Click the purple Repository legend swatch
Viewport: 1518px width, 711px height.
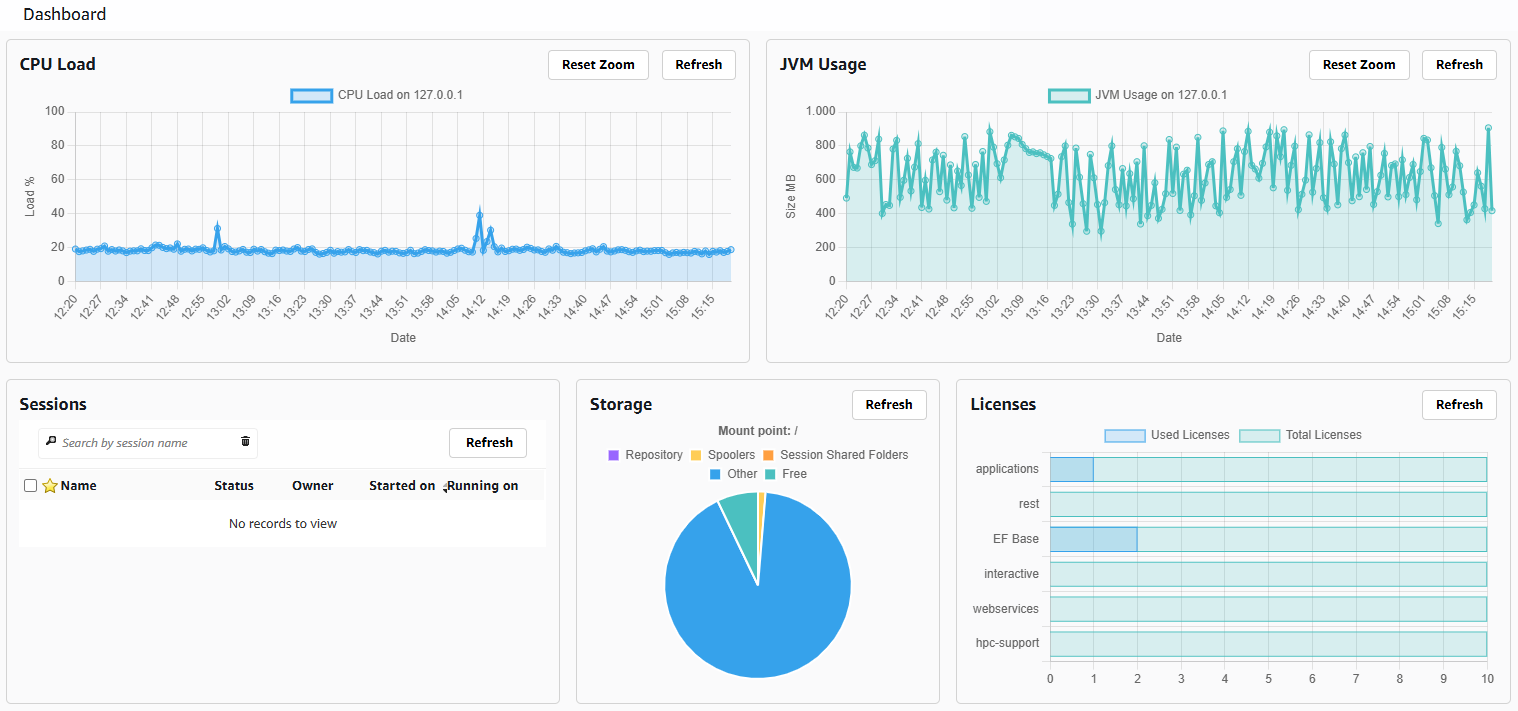(614, 455)
